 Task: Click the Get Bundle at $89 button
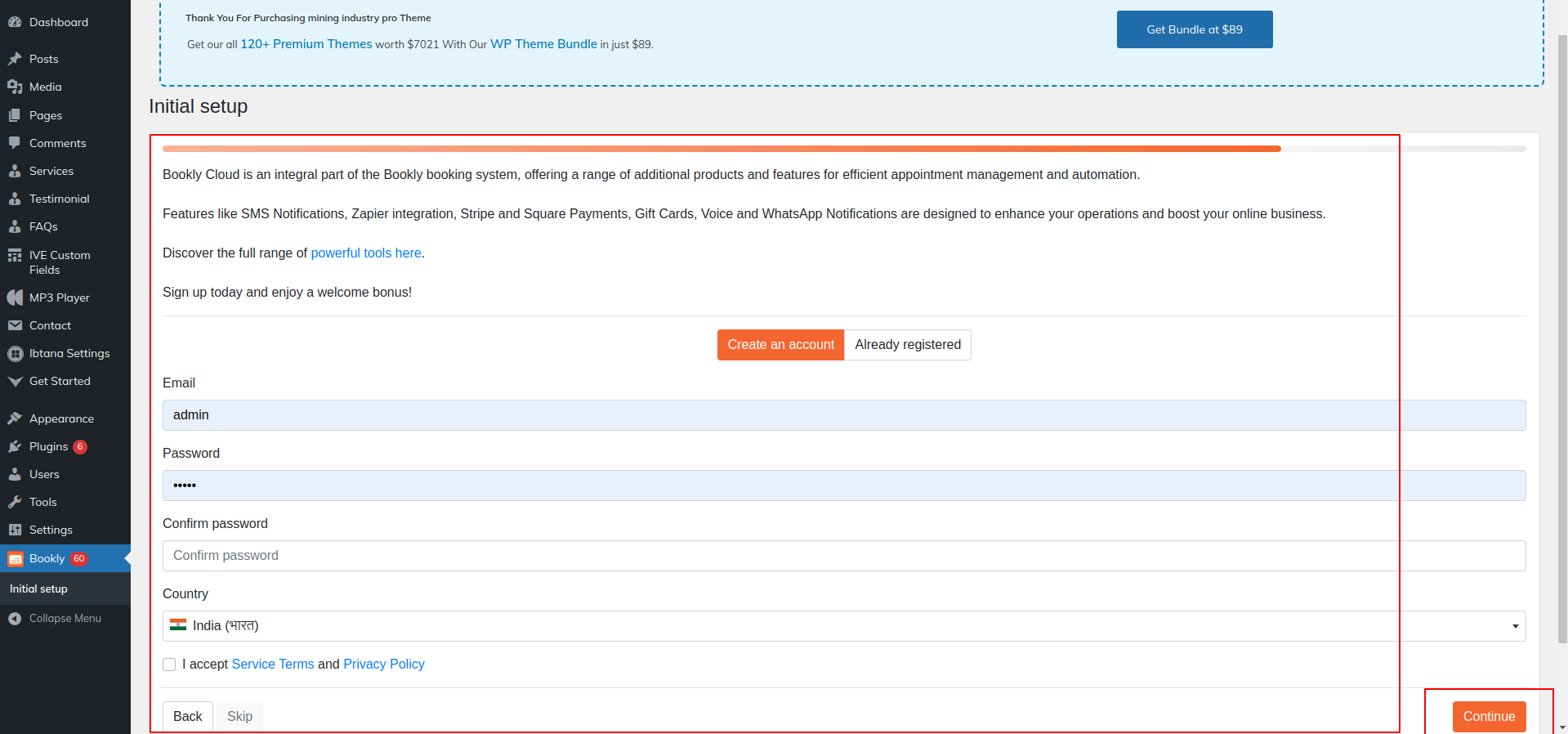tap(1194, 29)
